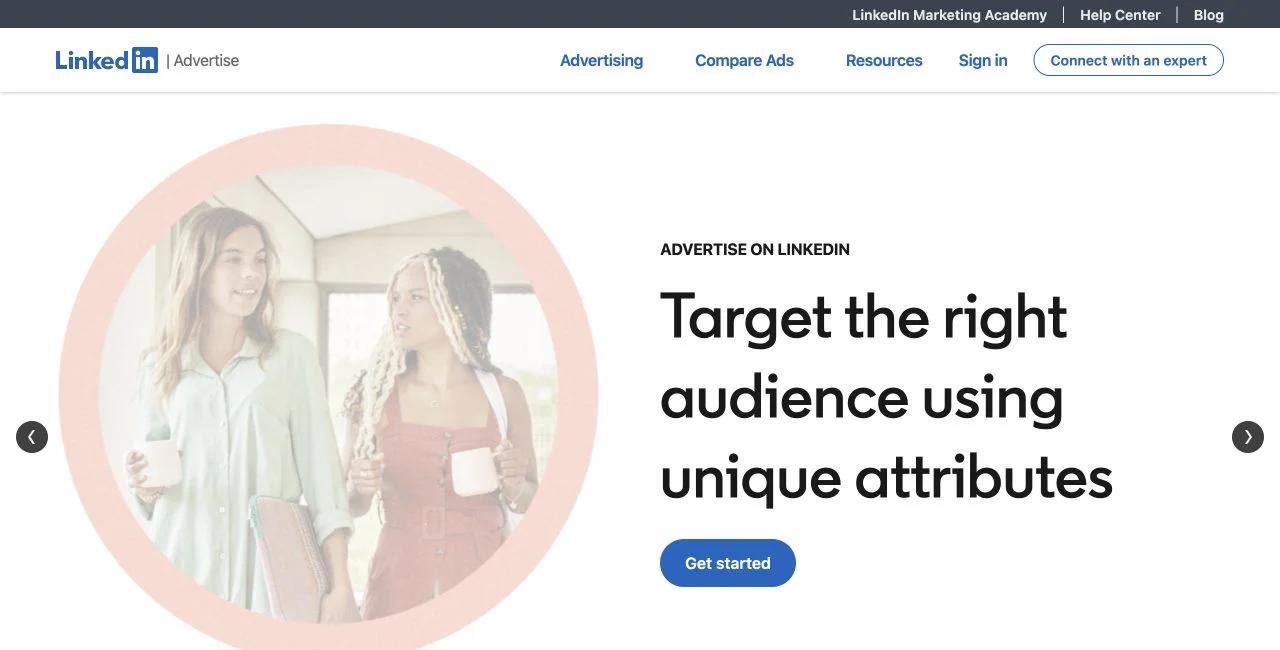Click the Get started button
This screenshot has height=650, width=1280.
click(x=728, y=563)
